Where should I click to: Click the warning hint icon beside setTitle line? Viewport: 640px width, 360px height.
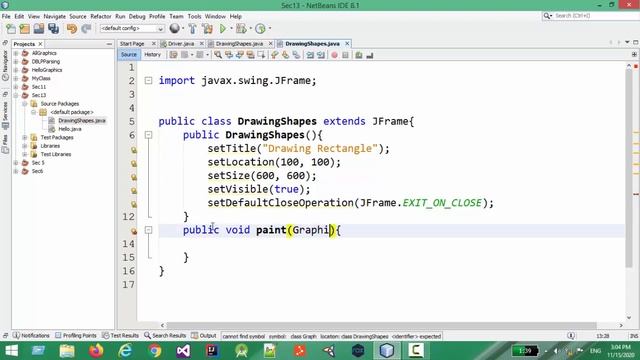pos(133,150)
